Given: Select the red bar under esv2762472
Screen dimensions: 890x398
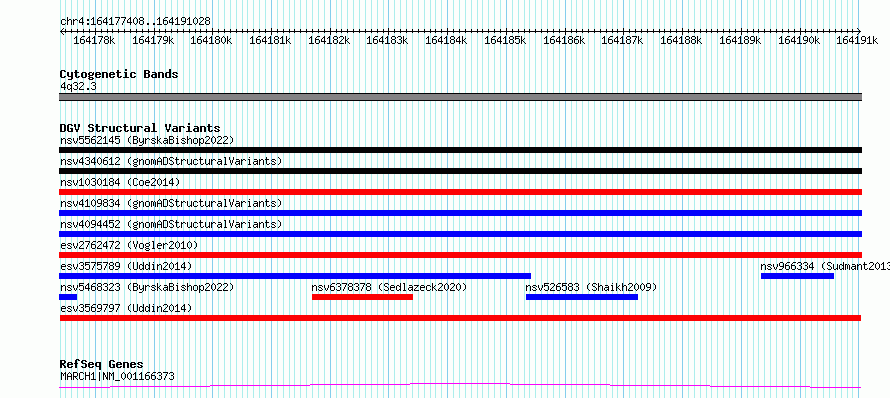Looking at the screenshot, I should tap(460, 255).
